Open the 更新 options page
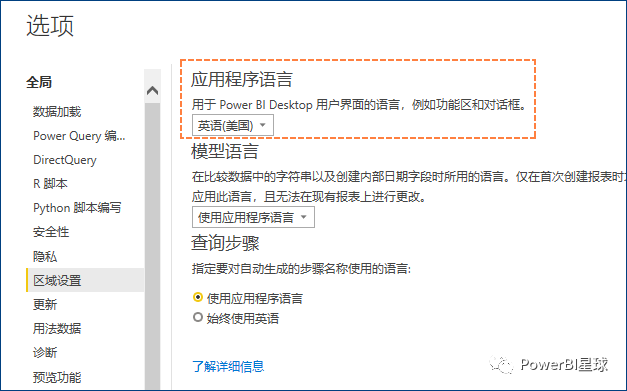The image size is (627, 391). tap(45, 305)
